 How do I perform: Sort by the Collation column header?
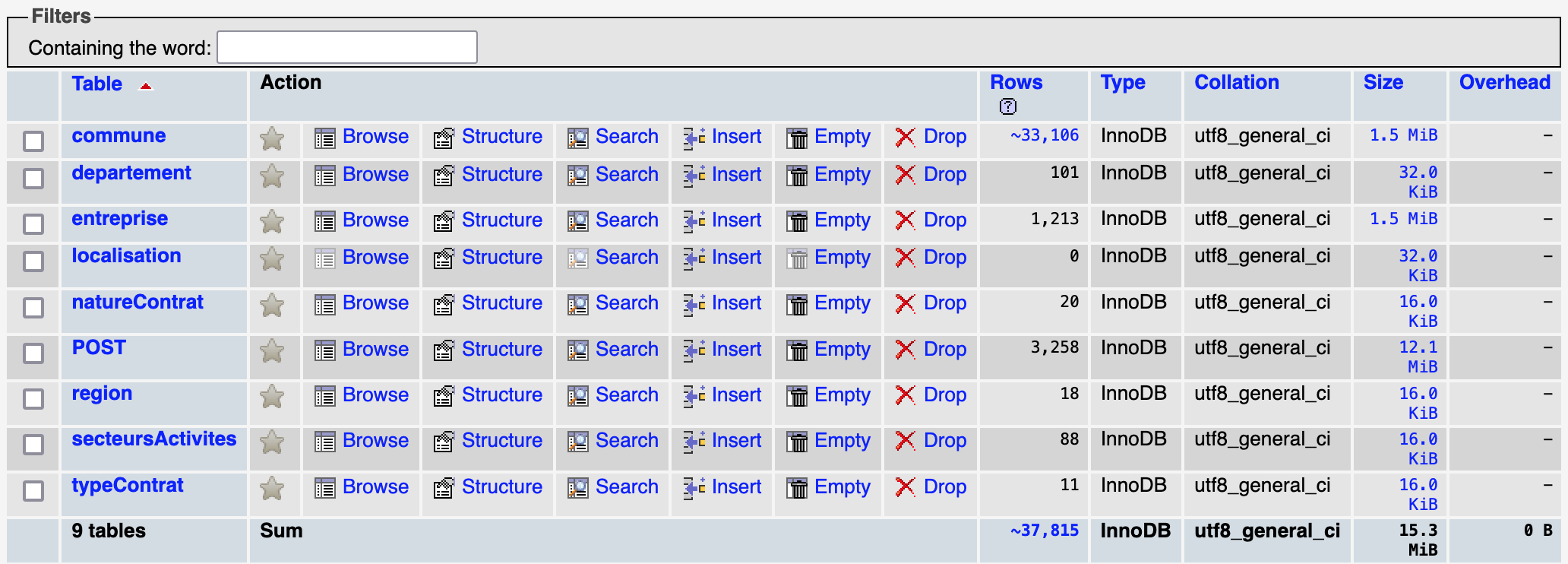(1236, 82)
